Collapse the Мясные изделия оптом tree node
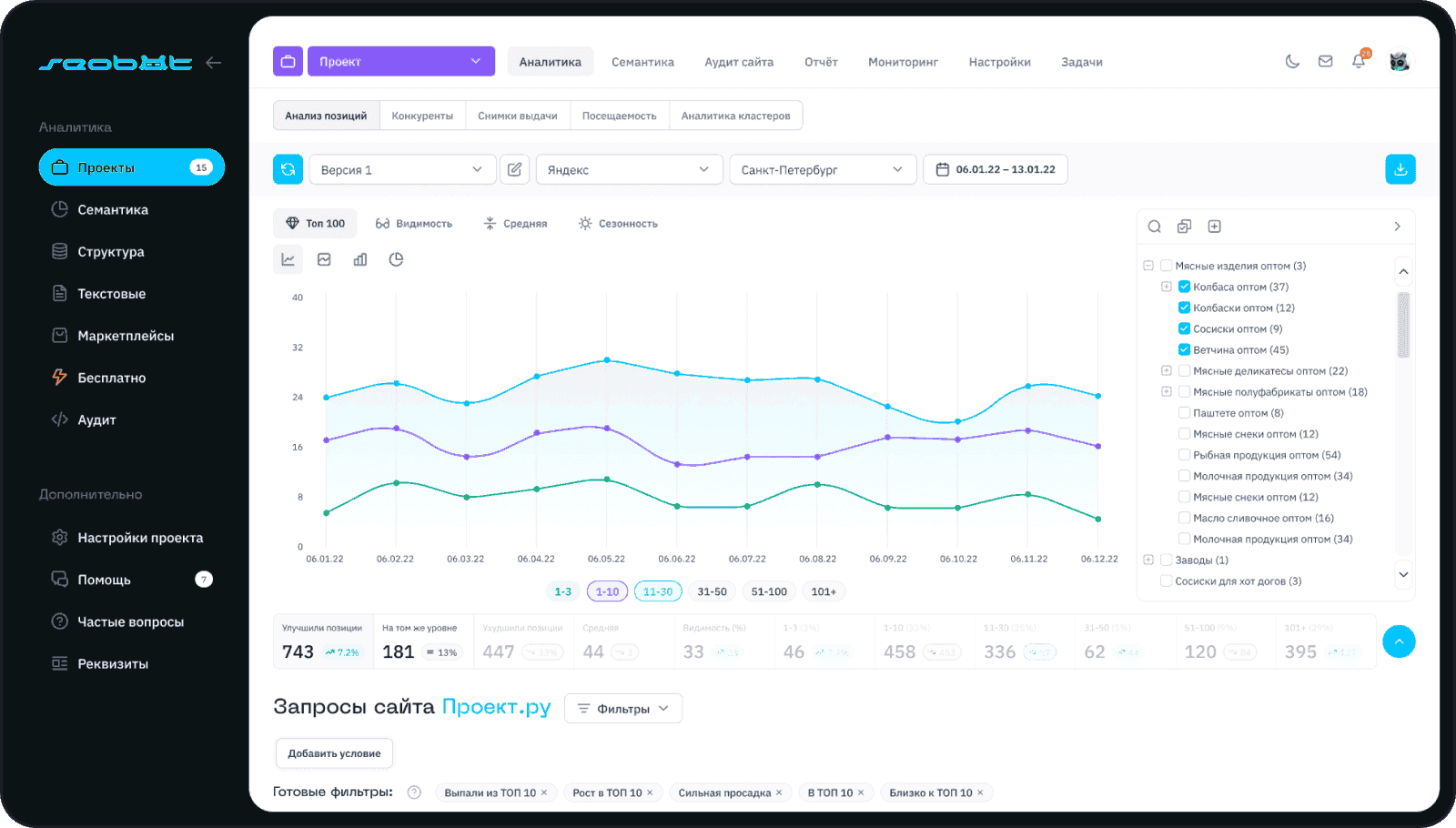Viewport: 1456px width, 828px height. click(x=1148, y=266)
